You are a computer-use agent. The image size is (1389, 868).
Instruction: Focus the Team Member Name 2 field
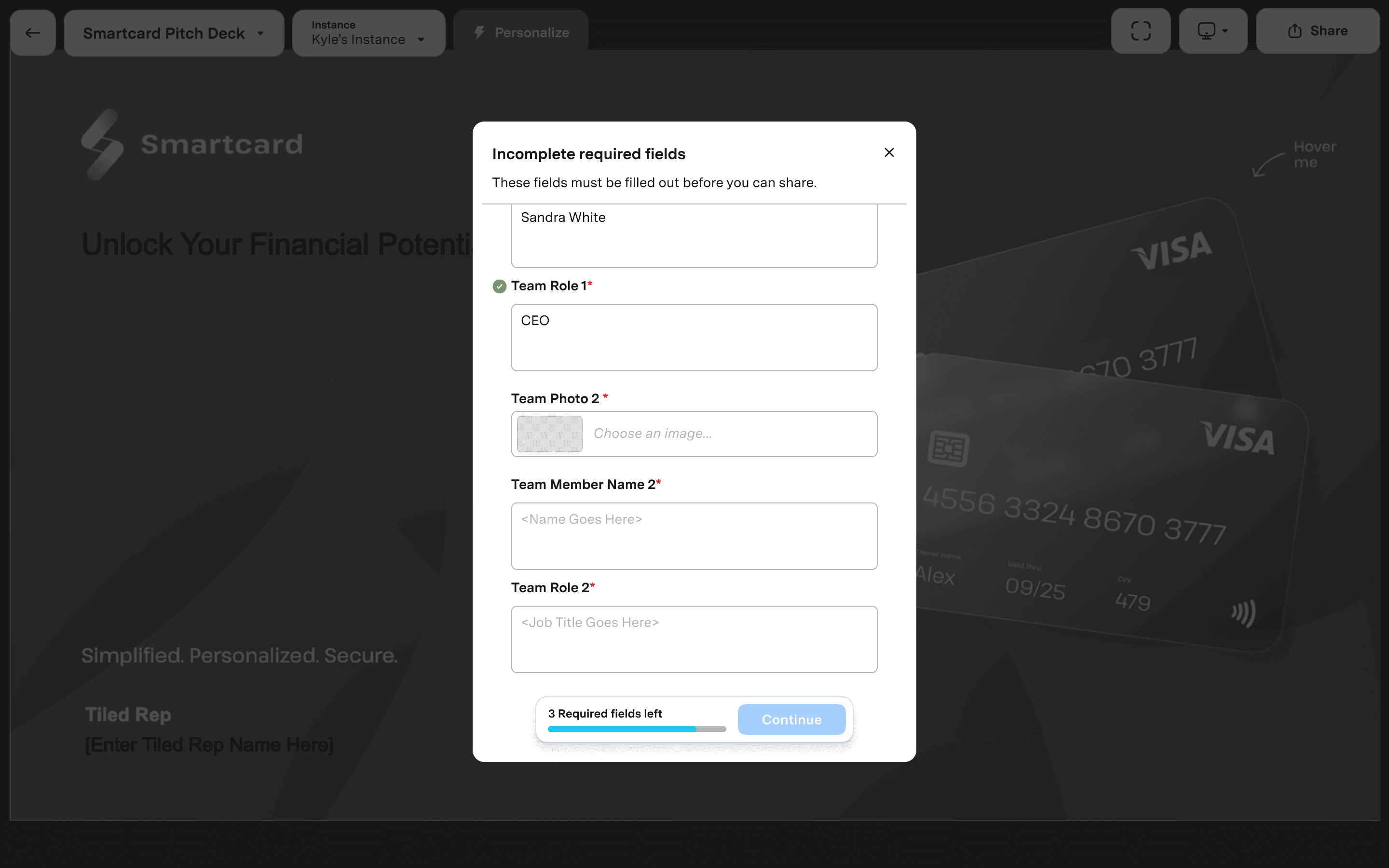[x=694, y=536]
